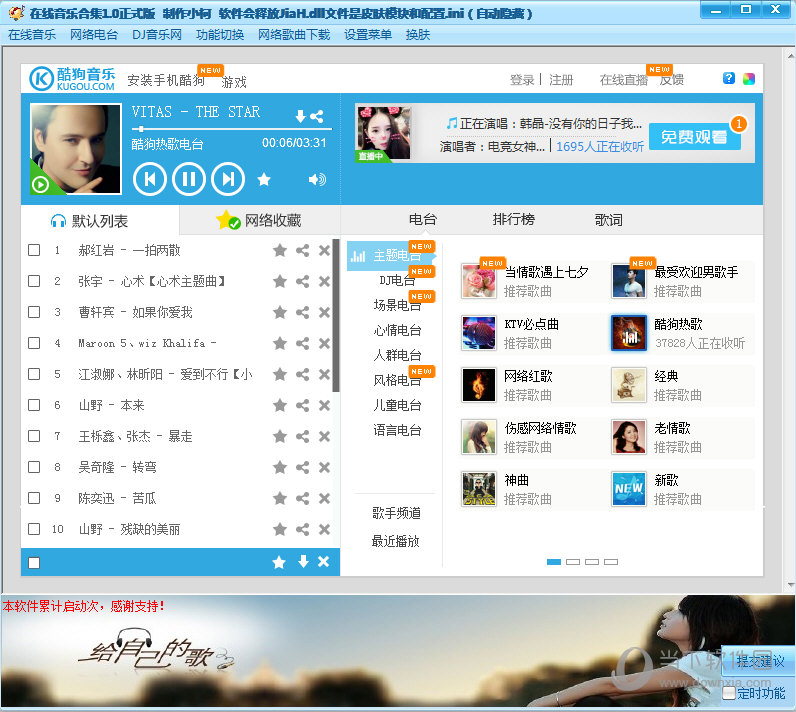Favorite selected songs in bottom bar
The image size is (796, 712).
tap(279, 562)
